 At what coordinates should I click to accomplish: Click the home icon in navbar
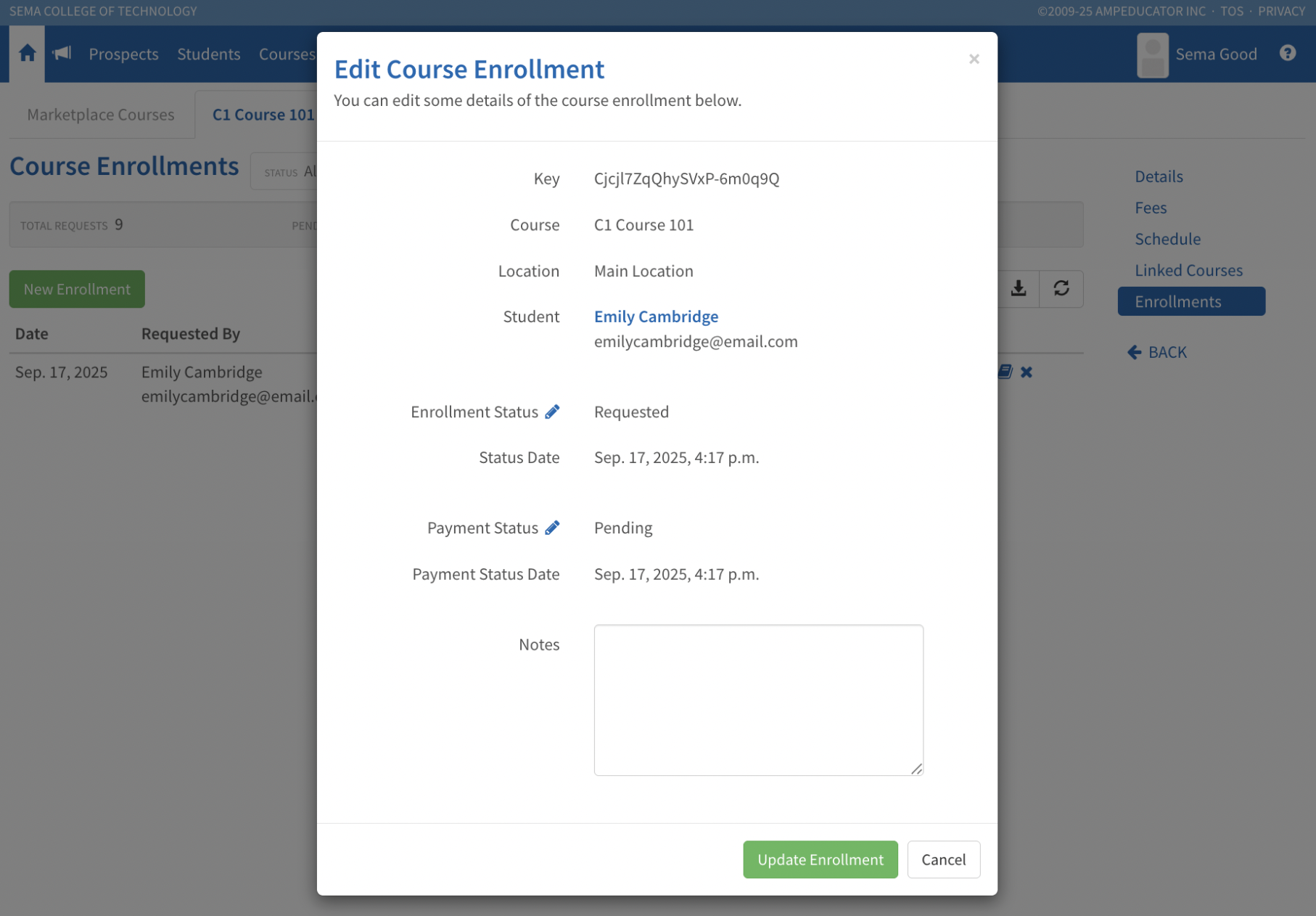pos(27,54)
